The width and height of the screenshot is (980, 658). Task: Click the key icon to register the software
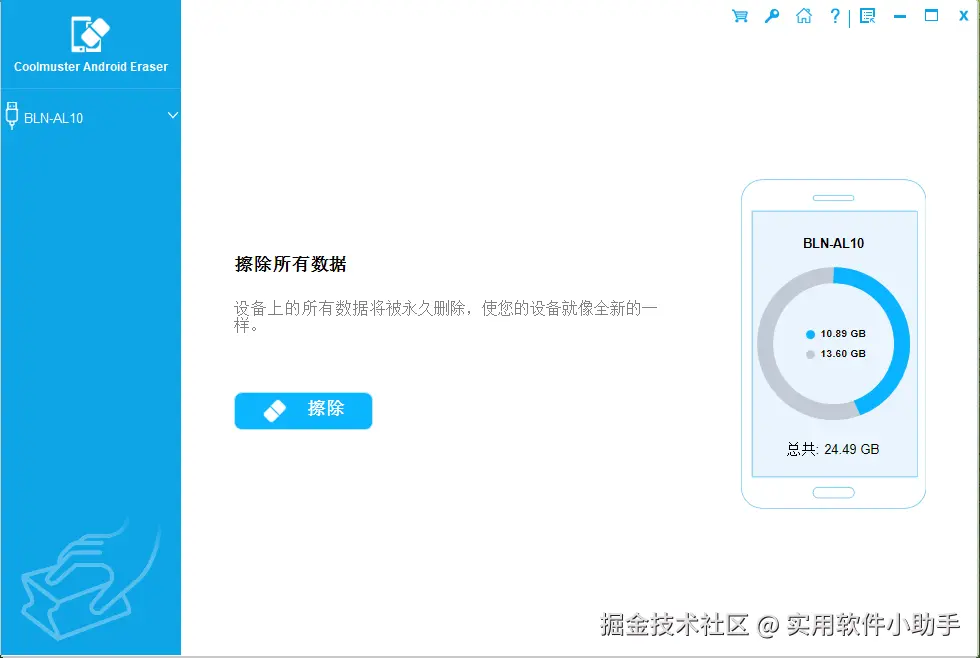771,16
